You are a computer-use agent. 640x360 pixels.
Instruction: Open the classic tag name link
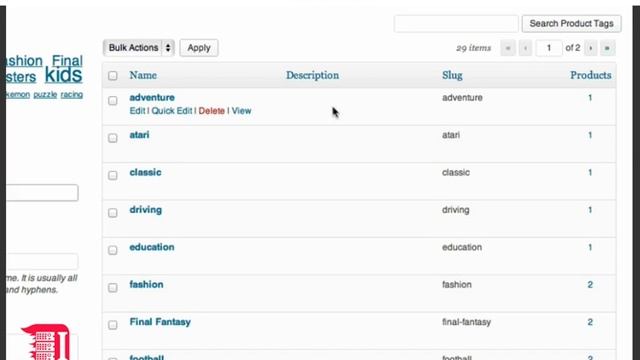coord(145,172)
